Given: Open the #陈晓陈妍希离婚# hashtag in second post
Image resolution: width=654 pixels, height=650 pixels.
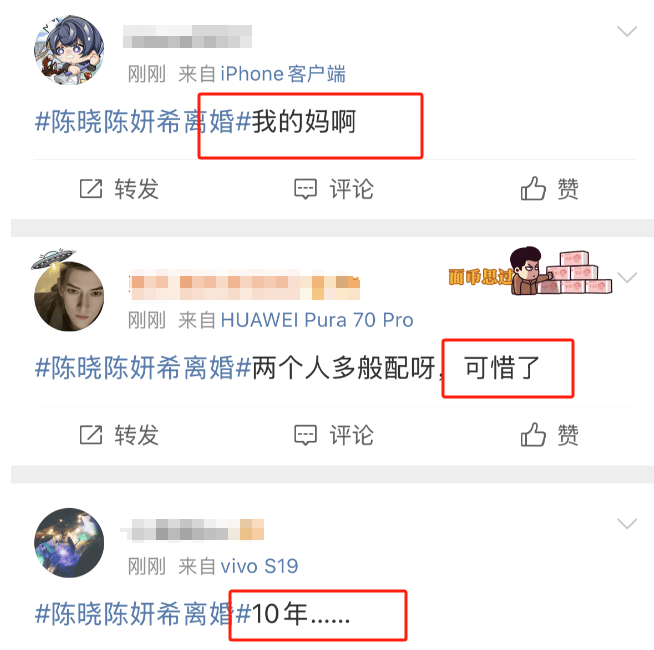Looking at the screenshot, I should [143, 368].
